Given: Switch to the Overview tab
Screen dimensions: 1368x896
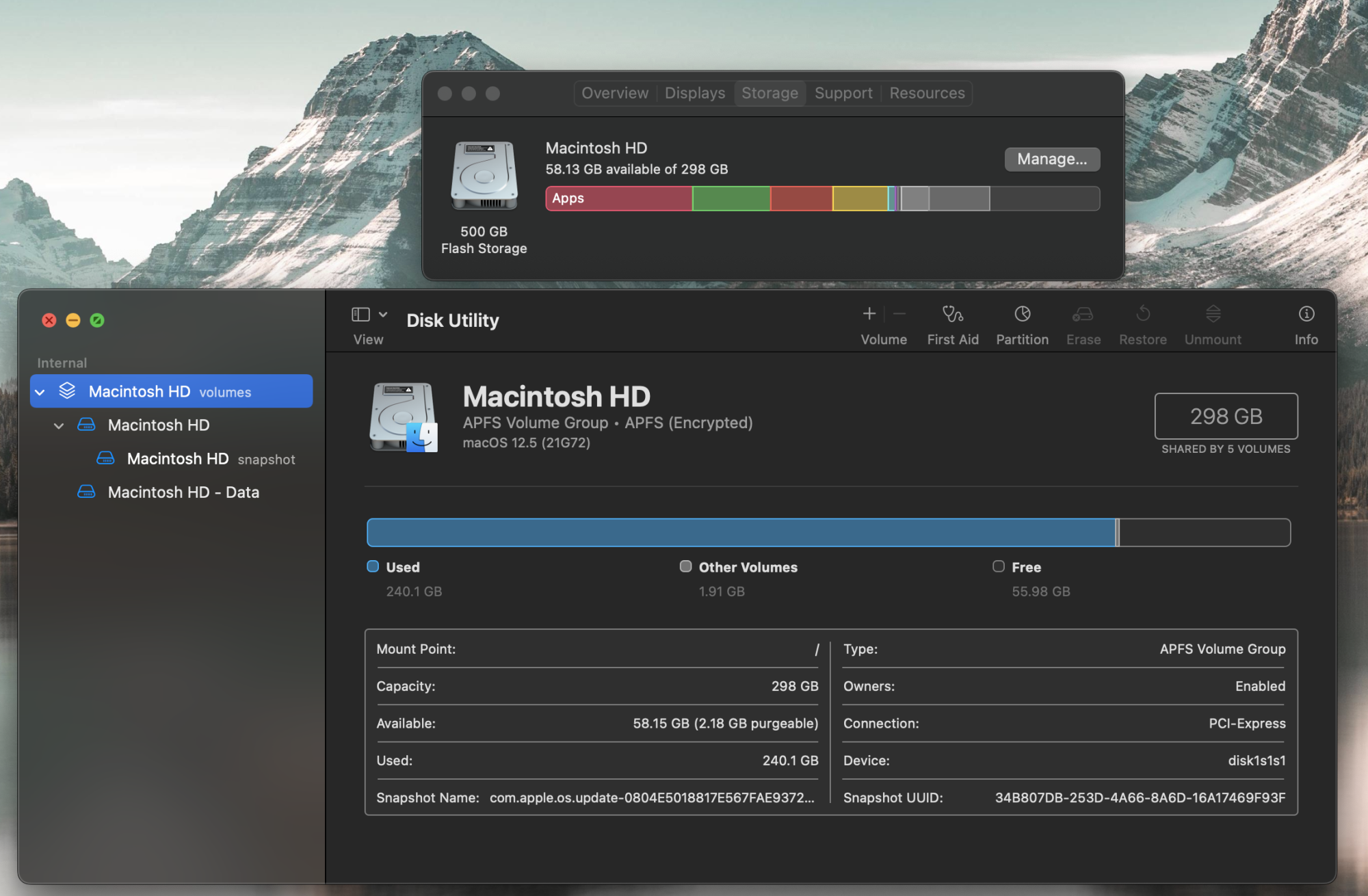Looking at the screenshot, I should (615, 93).
